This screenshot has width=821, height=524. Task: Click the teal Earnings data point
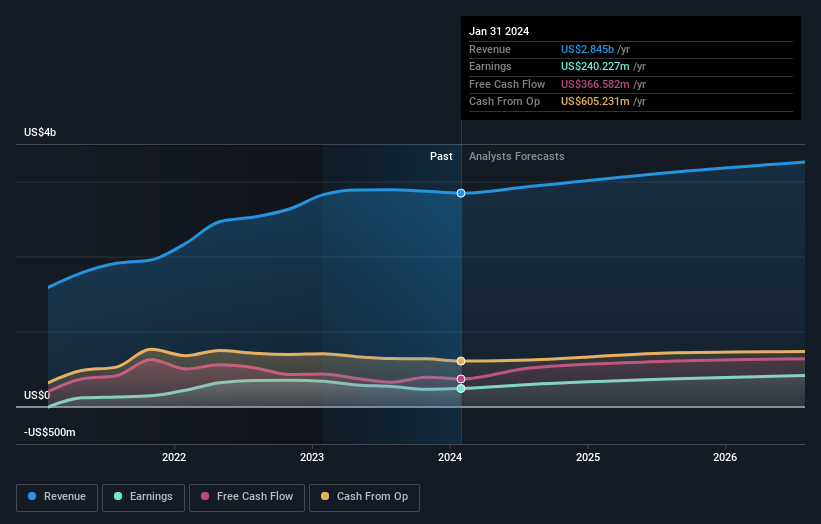pos(461,388)
